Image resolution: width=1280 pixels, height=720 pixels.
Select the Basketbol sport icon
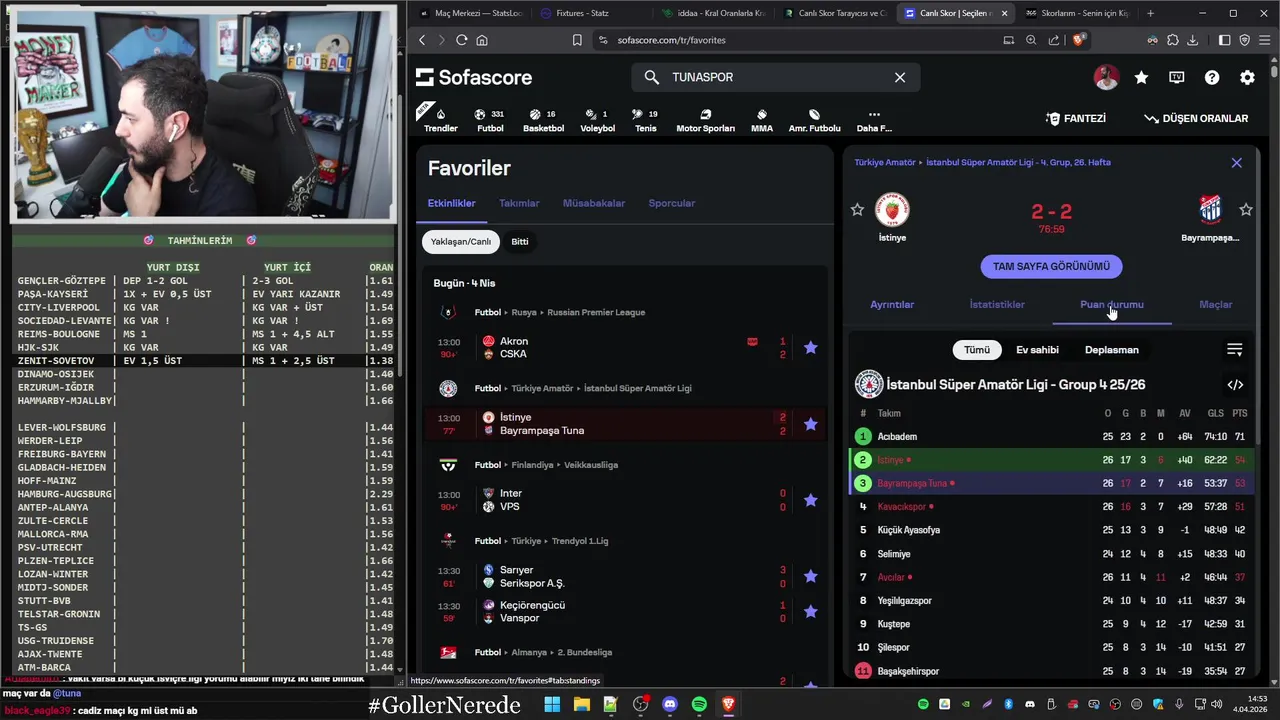(543, 120)
